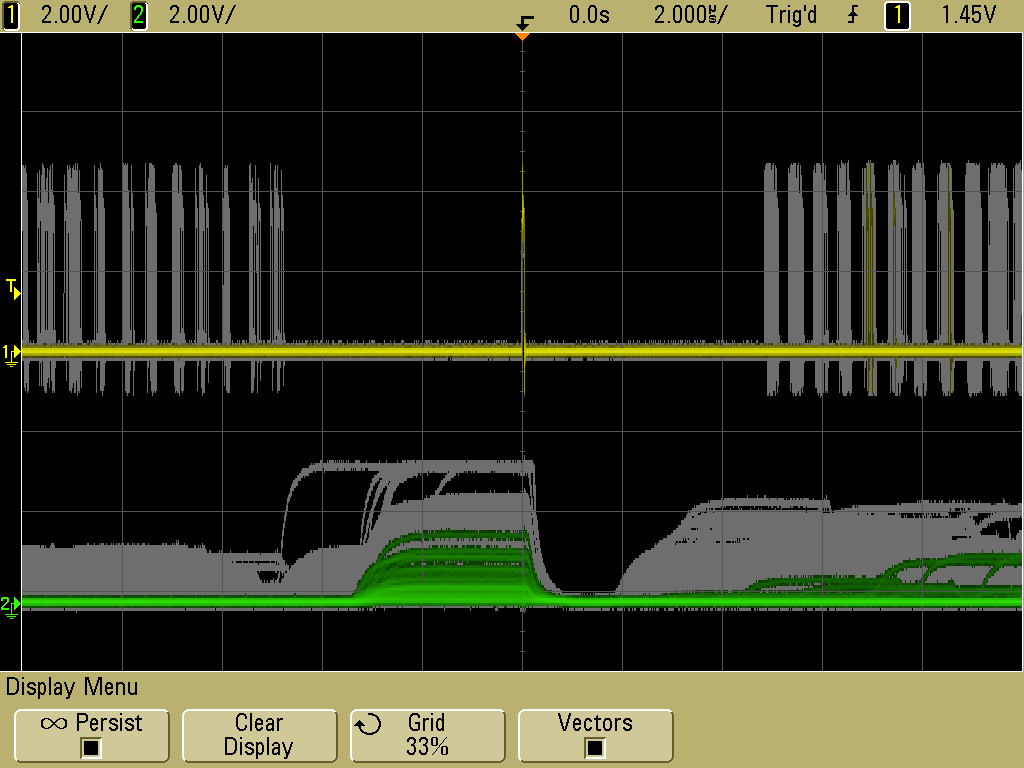The height and width of the screenshot is (768, 1024).
Task: Adjust the Grid 33% intensity softkey
Action: [427, 735]
